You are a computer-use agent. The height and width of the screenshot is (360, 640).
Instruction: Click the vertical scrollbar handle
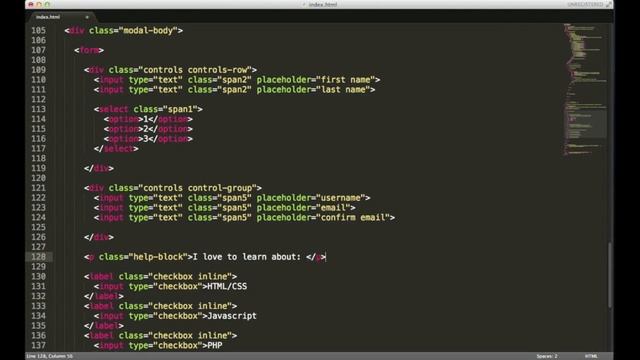[x=610, y=275]
